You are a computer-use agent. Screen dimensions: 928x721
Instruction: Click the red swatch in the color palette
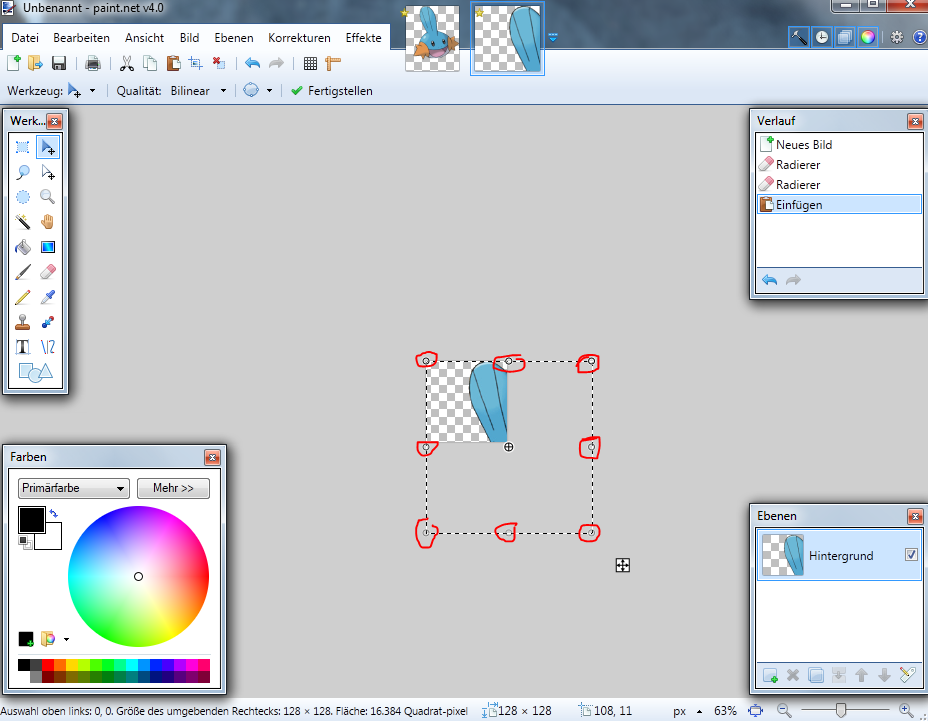(x=48, y=665)
